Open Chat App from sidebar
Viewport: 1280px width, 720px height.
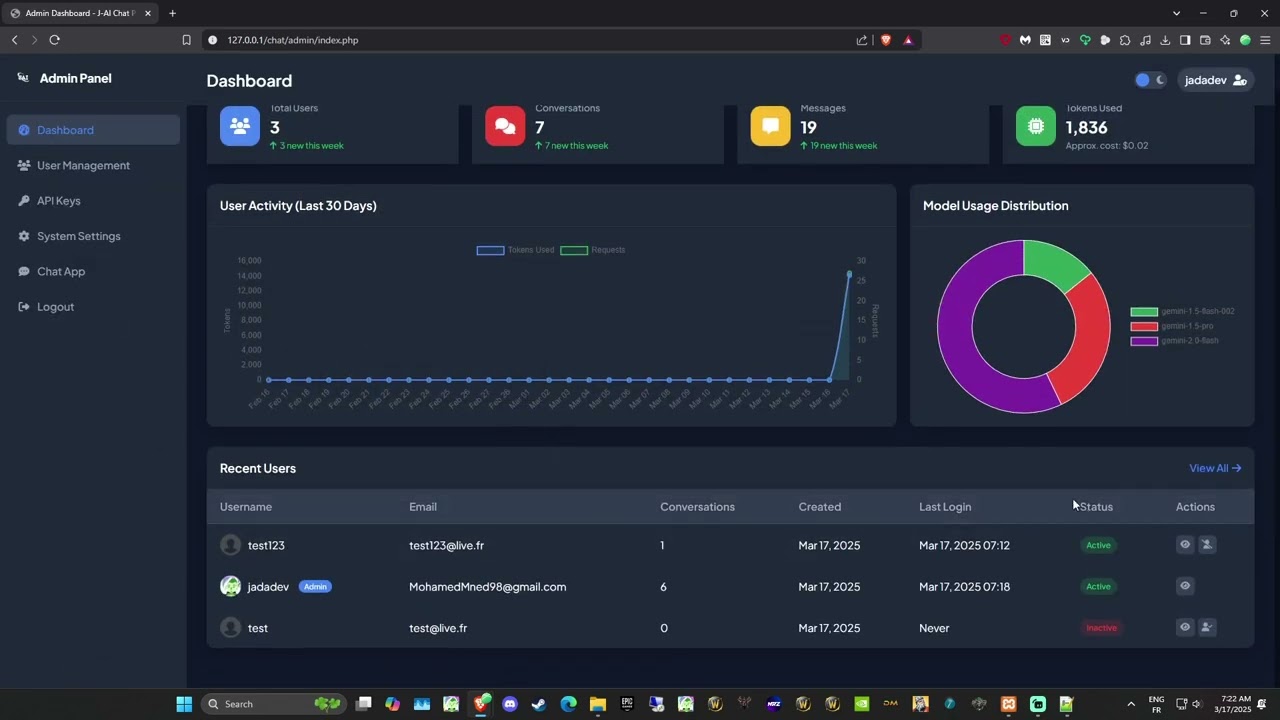tap(93, 271)
